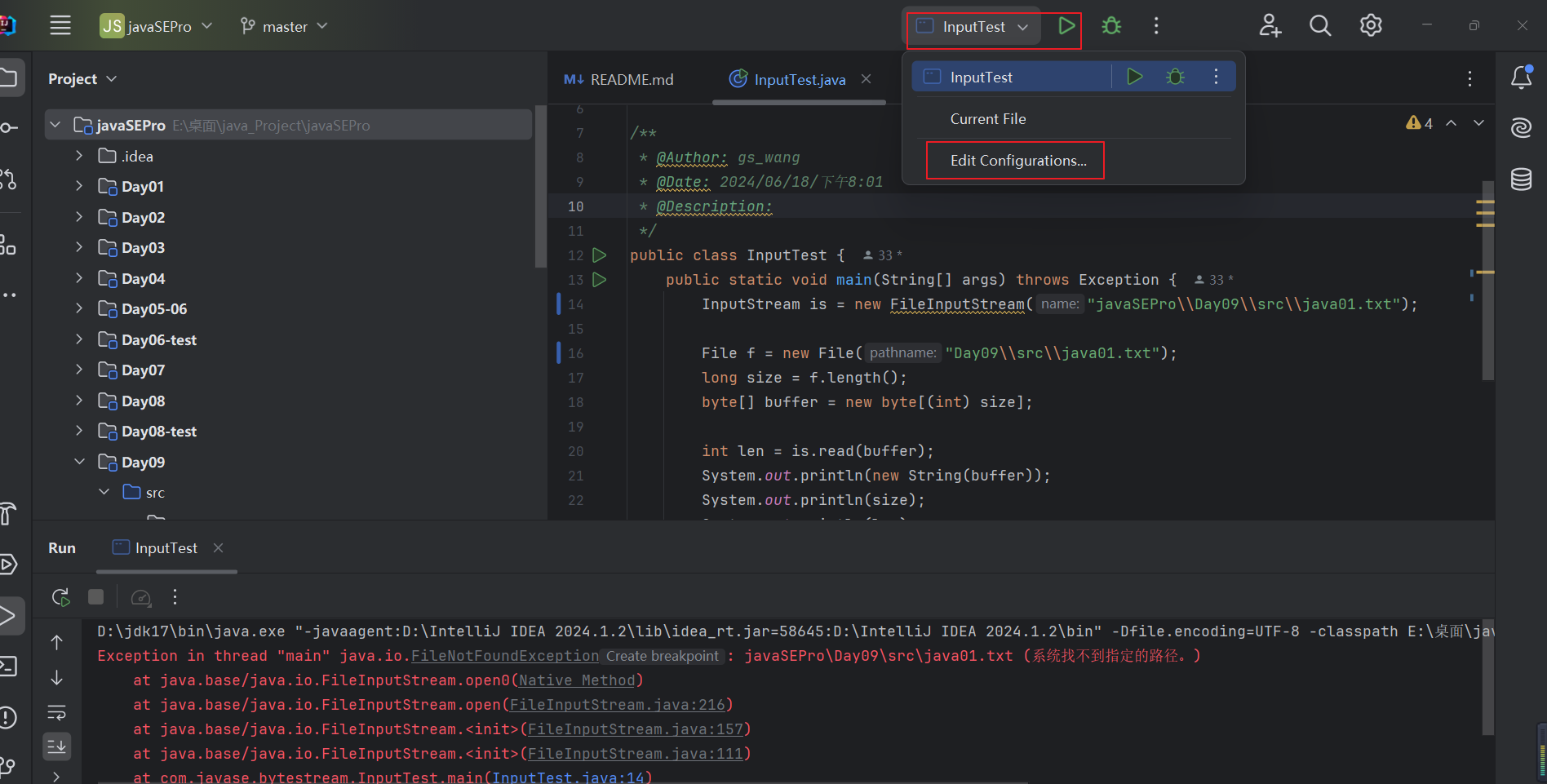Image resolution: width=1547 pixels, height=784 pixels.
Task: Go to next highlighted problem arrow
Action: [1478, 123]
